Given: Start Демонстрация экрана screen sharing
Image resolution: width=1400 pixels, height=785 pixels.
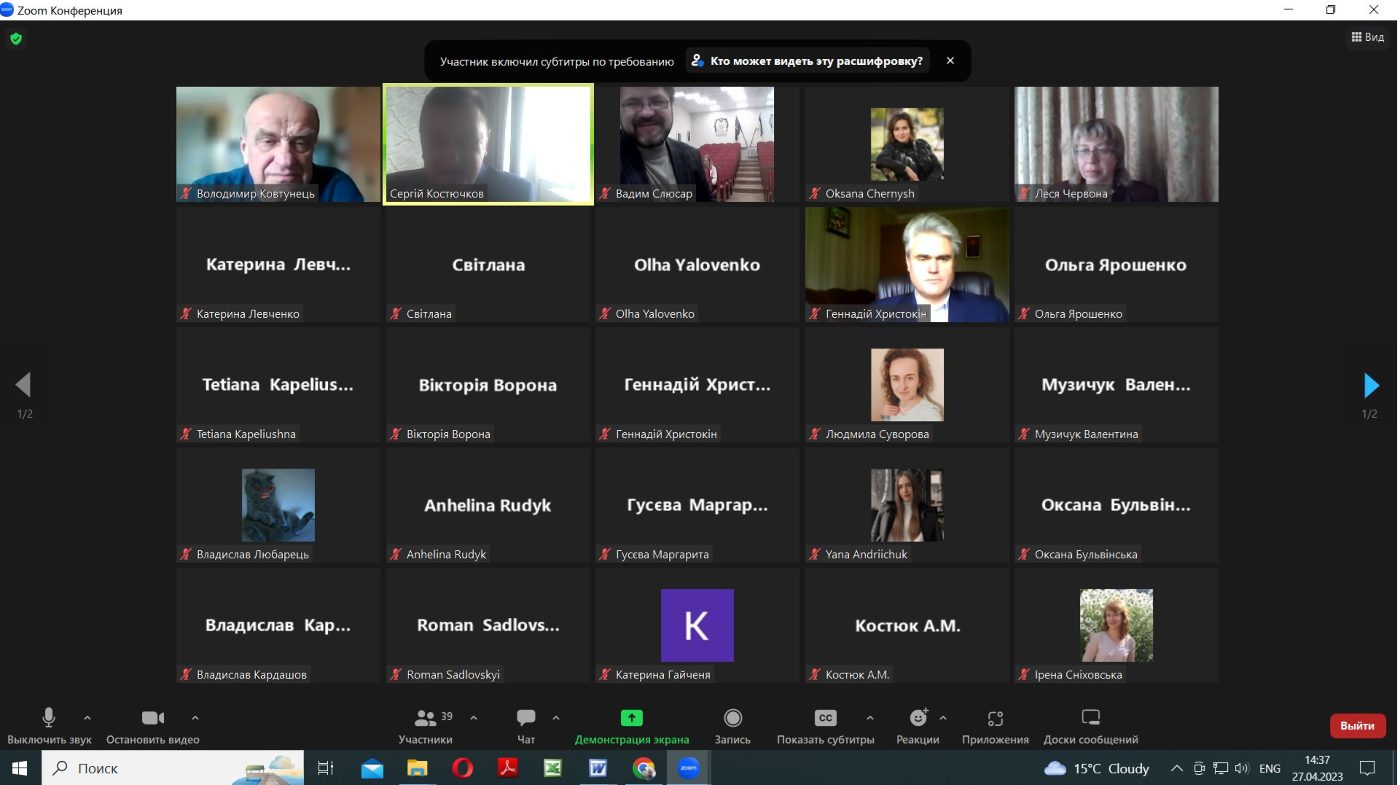Looking at the screenshot, I should point(631,727).
